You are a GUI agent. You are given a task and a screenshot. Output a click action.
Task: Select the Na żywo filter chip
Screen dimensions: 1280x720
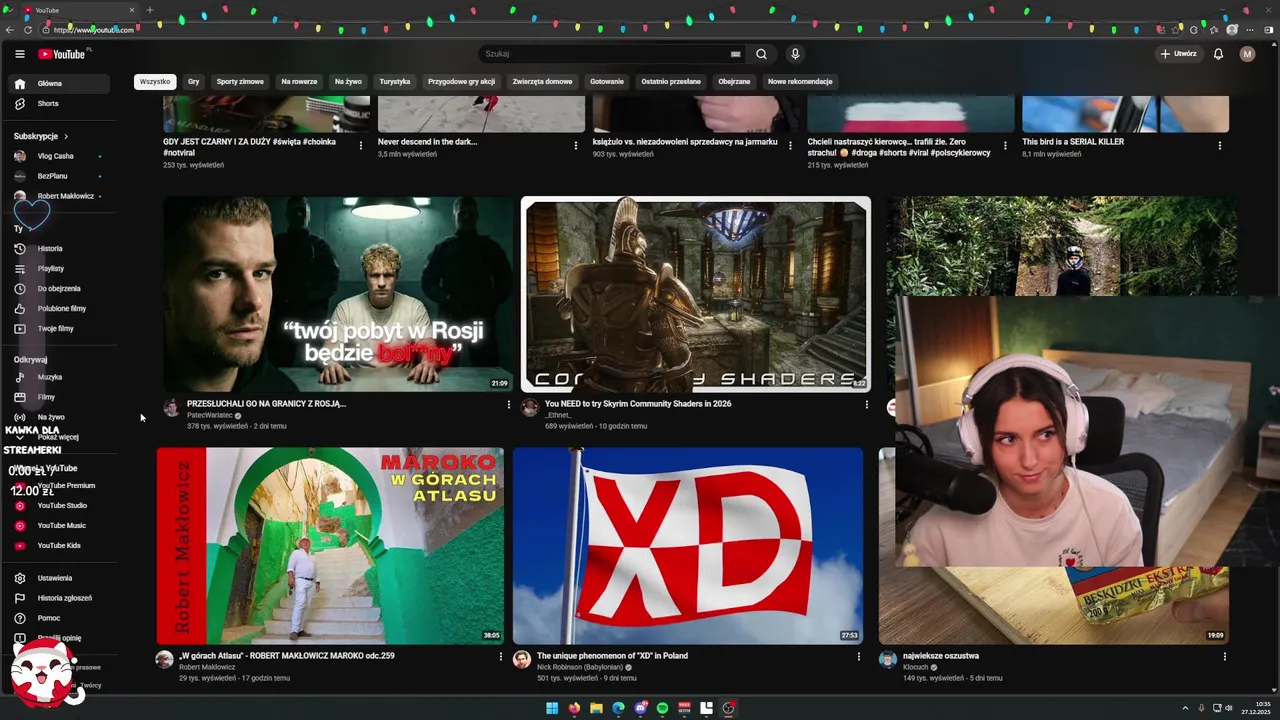click(348, 82)
